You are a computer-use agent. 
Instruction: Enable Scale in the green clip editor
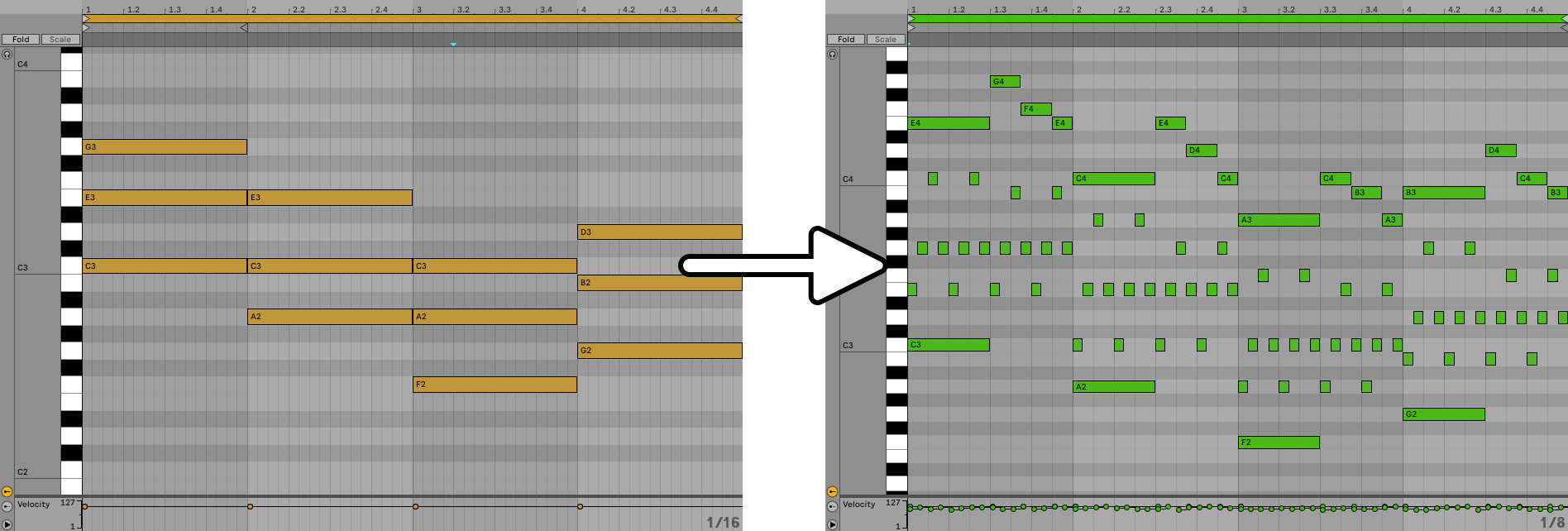(886, 39)
